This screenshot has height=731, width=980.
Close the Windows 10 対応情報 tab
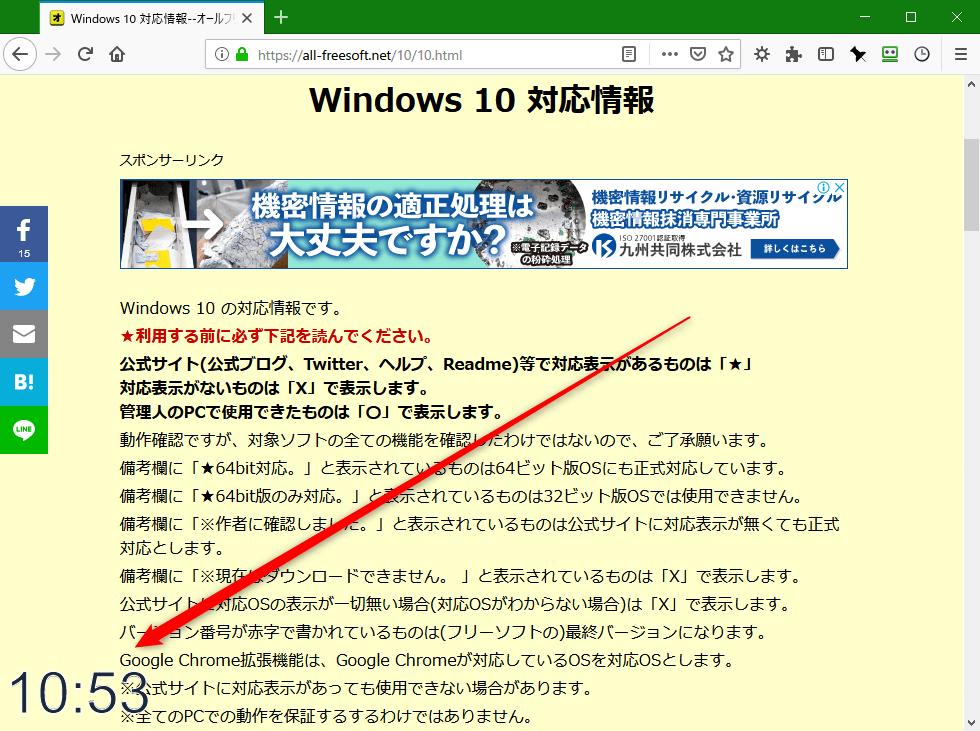click(x=247, y=18)
